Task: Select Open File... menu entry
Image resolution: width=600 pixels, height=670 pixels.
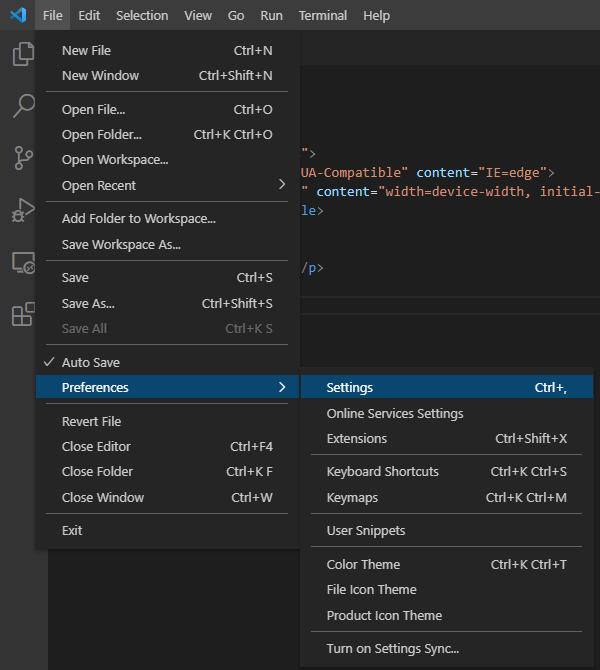Action: (x=167, y=109)
